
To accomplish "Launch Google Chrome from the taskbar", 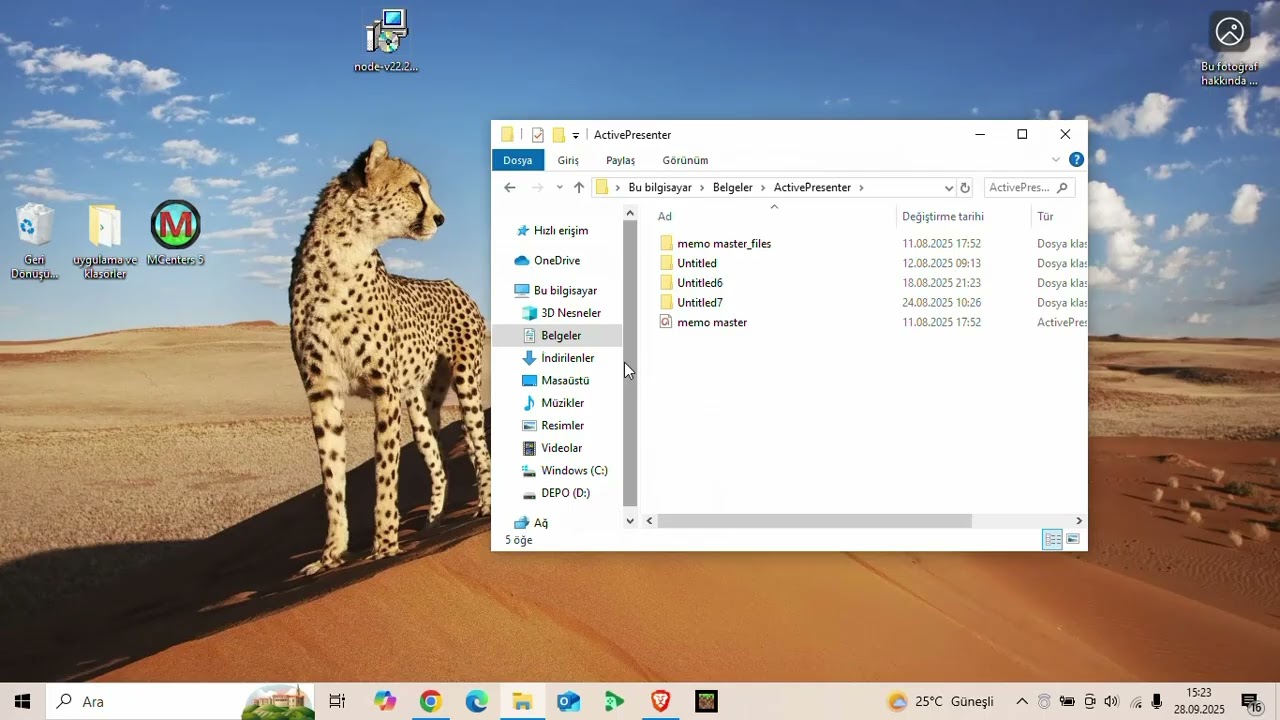I will tap(431, 702).
